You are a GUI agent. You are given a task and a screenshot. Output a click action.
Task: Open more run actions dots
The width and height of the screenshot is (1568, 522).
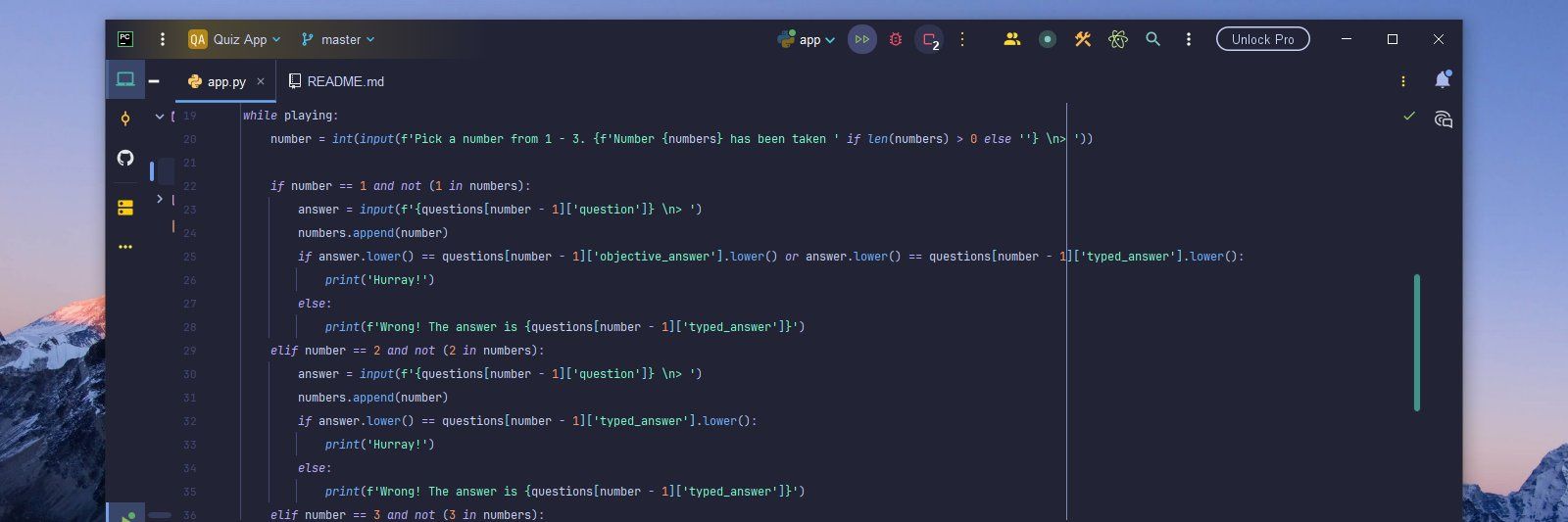click(x=962, y=39)
